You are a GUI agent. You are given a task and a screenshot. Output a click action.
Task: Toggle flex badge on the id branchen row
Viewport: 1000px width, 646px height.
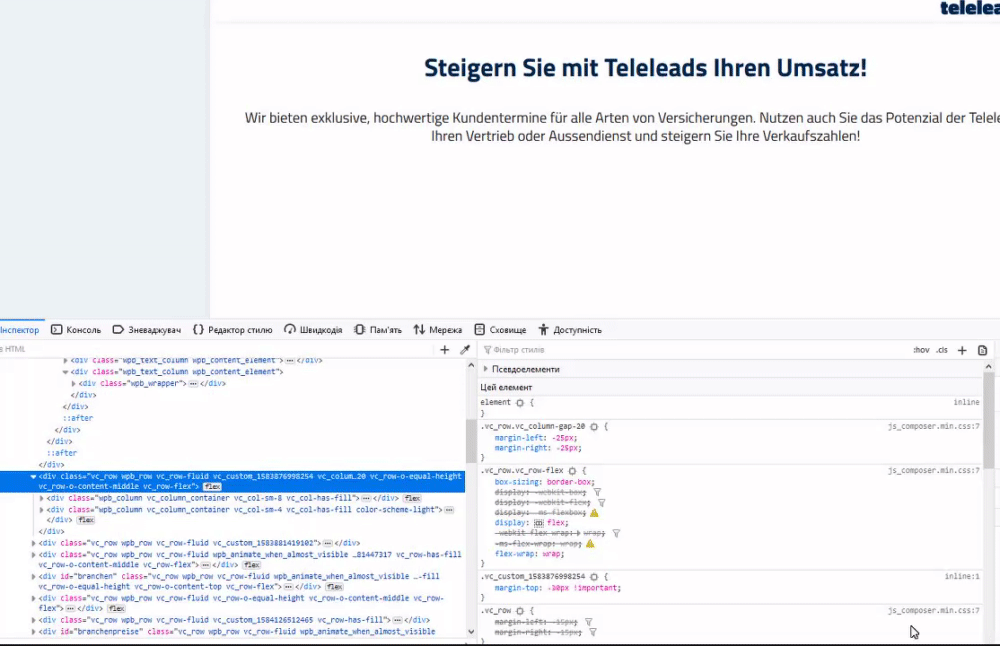[334, 587]
